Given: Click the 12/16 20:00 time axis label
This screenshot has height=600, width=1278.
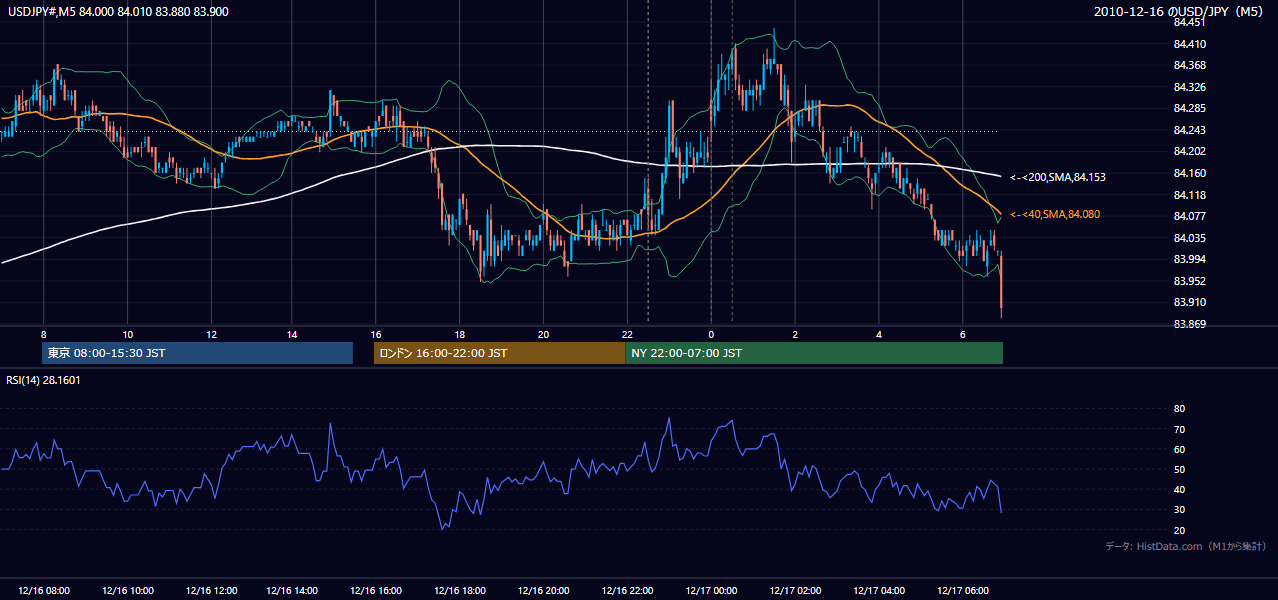Looking at the screenshot, I should tap(544, 591).
